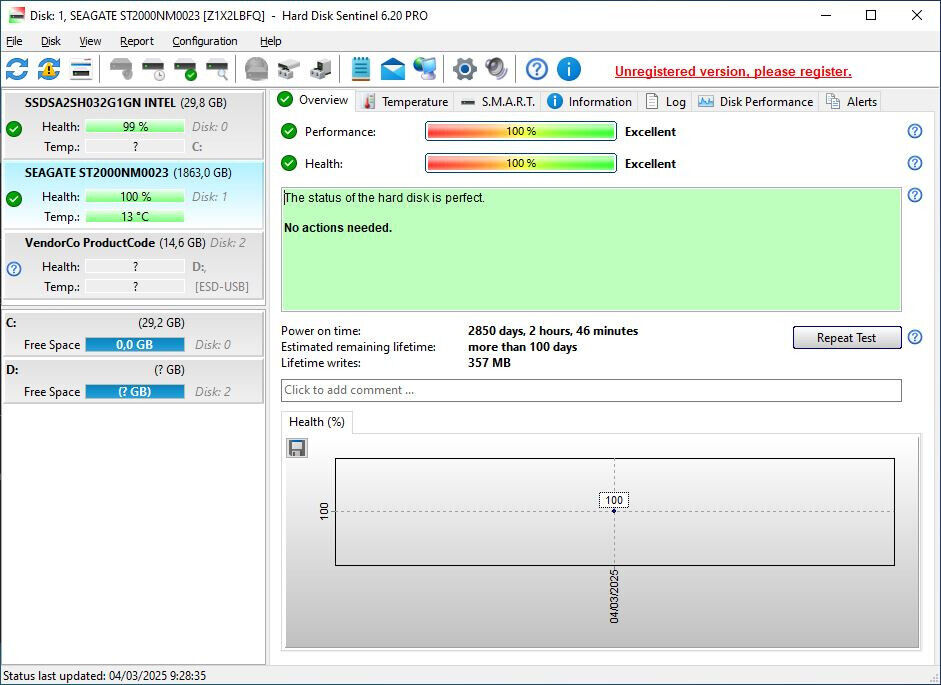Open the blue notepad report icon
The image size is (941, 685).
[x=361, y=69]
